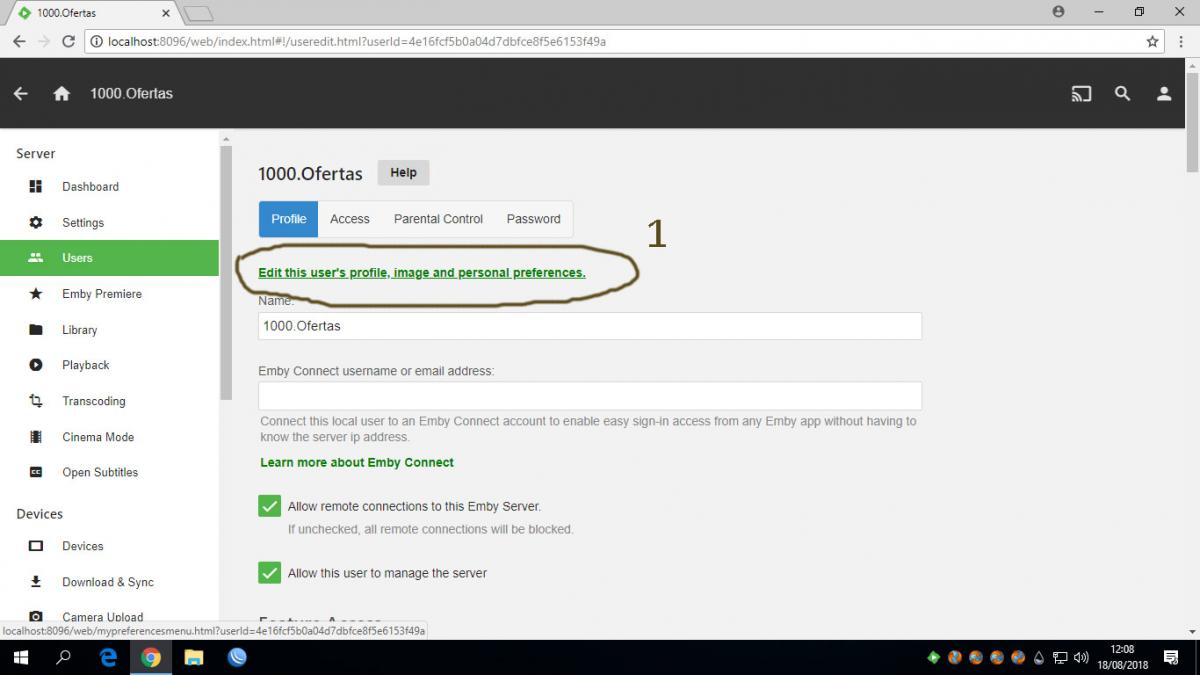Click the browser back arrow
This screenshot has width=1200, height=675.
point(19,42)
